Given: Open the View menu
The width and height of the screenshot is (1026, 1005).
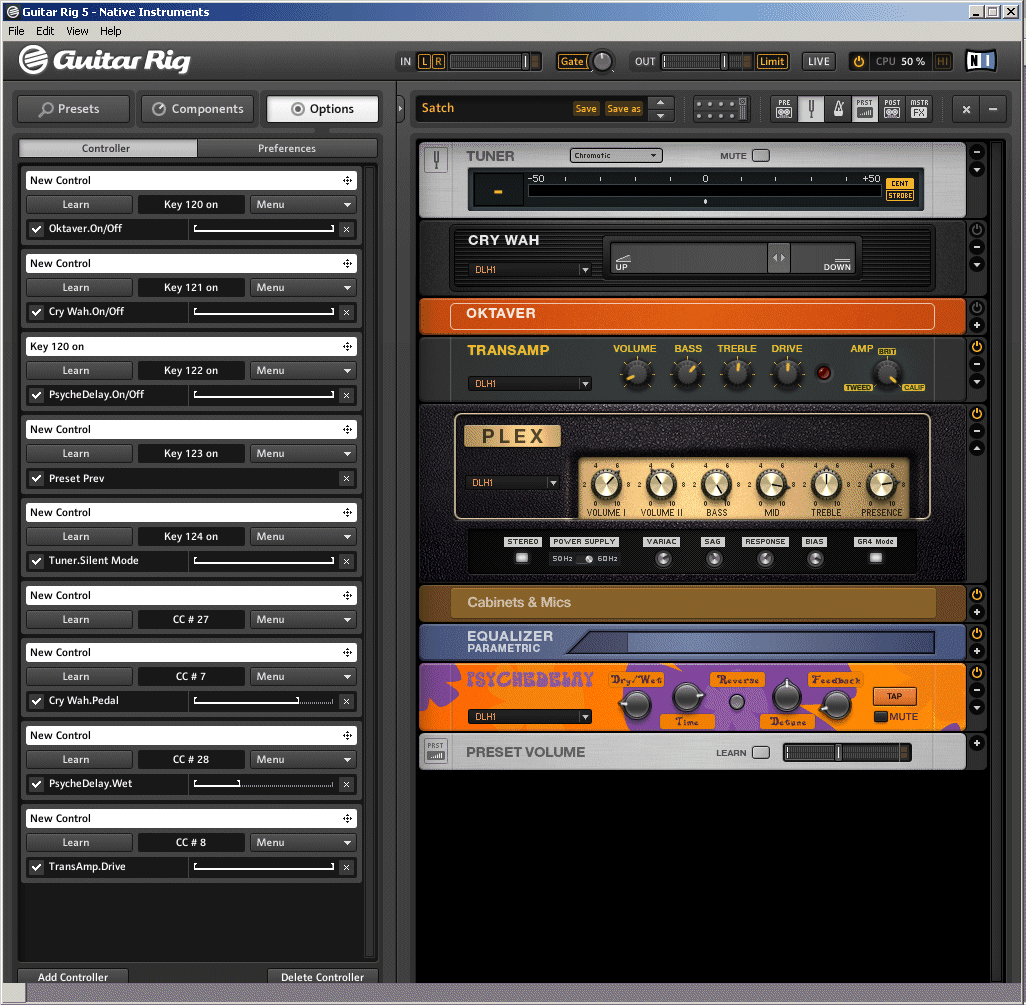Looking at the screenshot, I should [77, 31].
